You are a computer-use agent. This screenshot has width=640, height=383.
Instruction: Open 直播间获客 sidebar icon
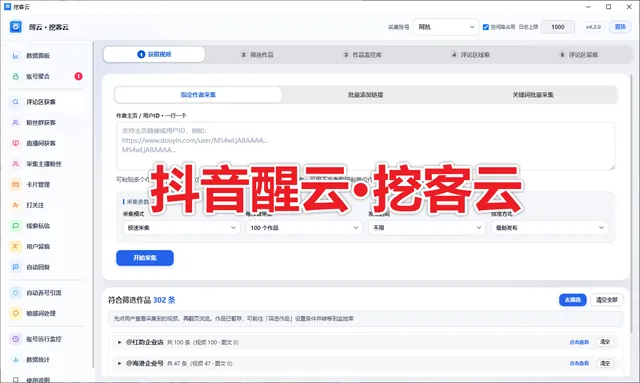click(x=16, y=143)
